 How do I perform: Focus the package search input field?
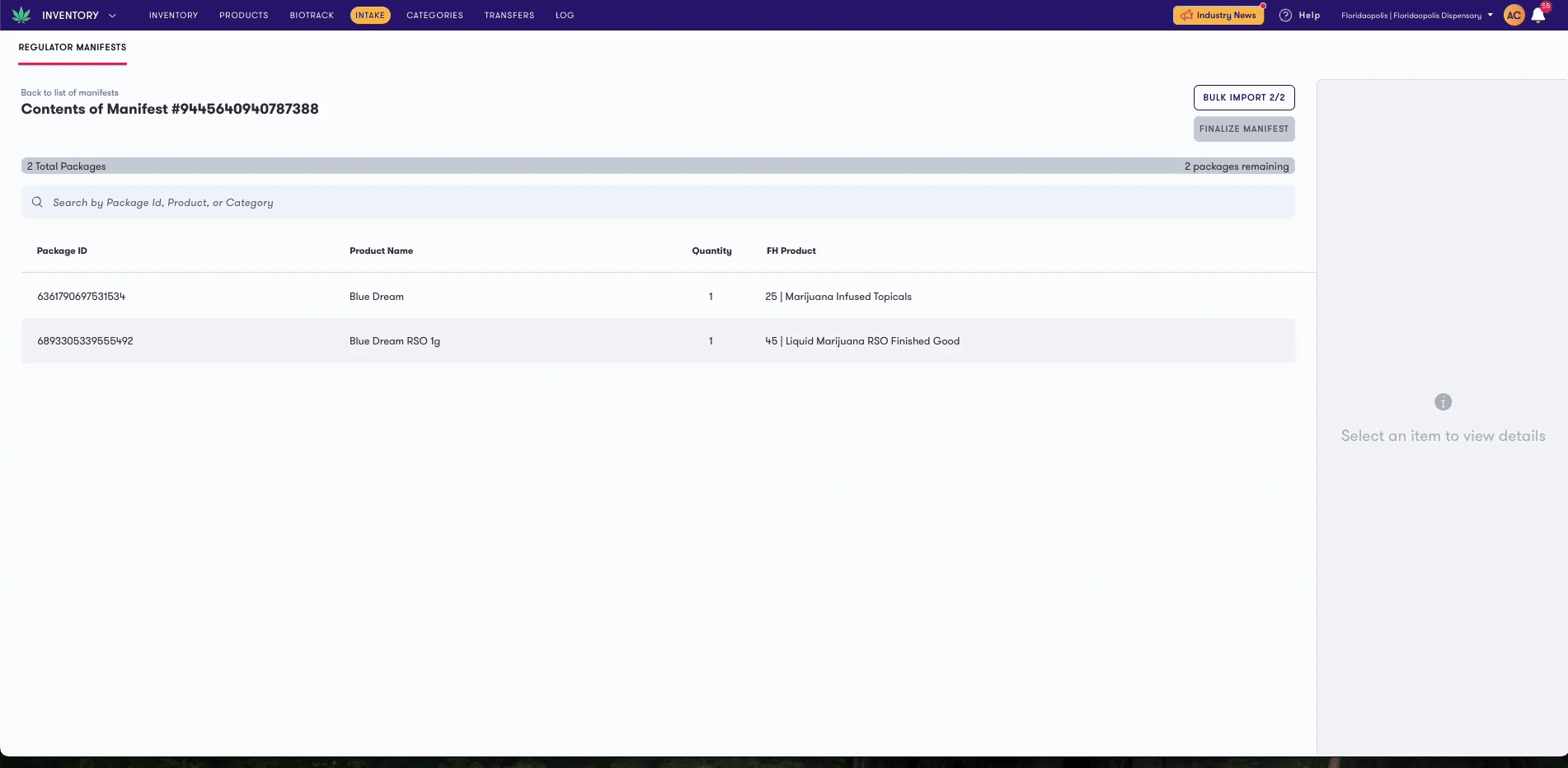point(658,202)
